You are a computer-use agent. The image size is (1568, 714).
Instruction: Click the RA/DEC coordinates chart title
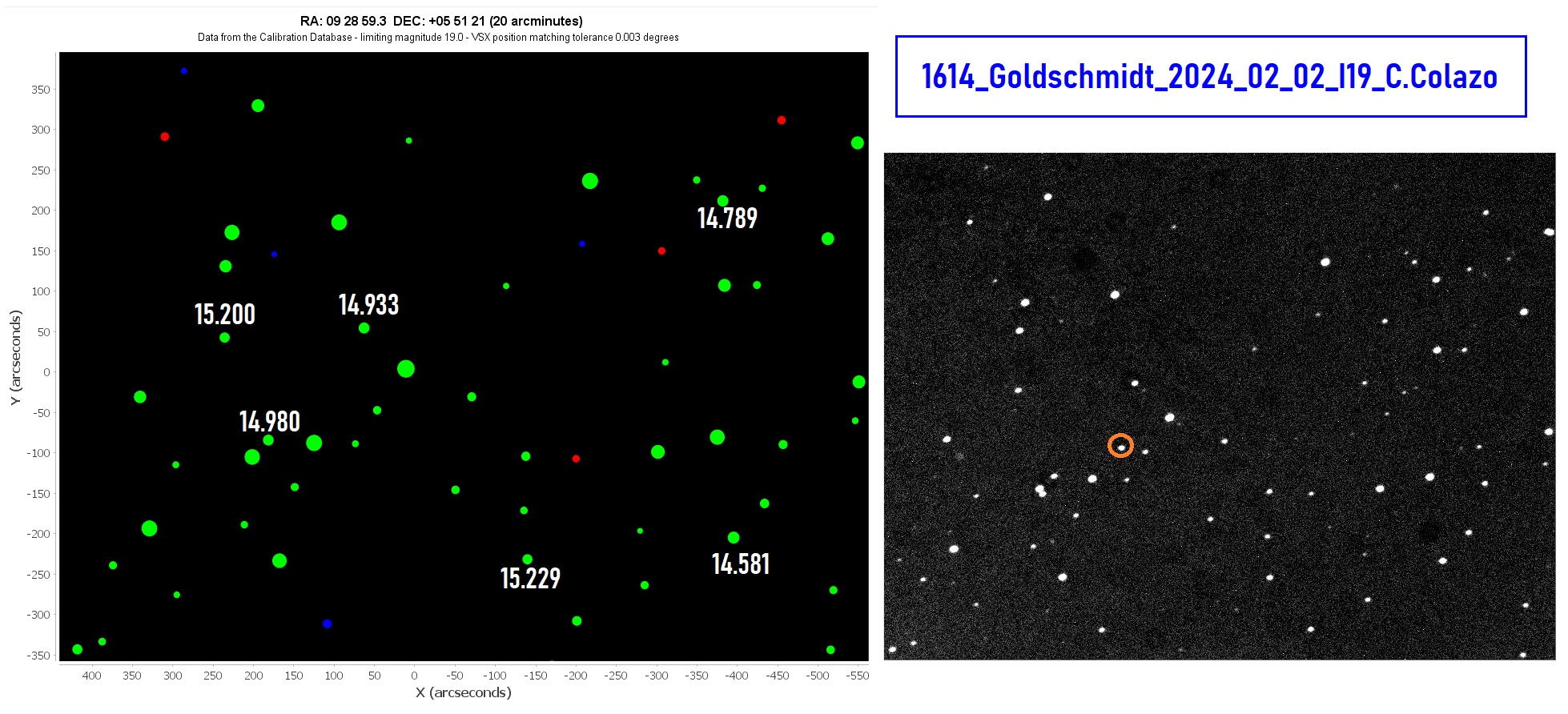tap(441, 21)
